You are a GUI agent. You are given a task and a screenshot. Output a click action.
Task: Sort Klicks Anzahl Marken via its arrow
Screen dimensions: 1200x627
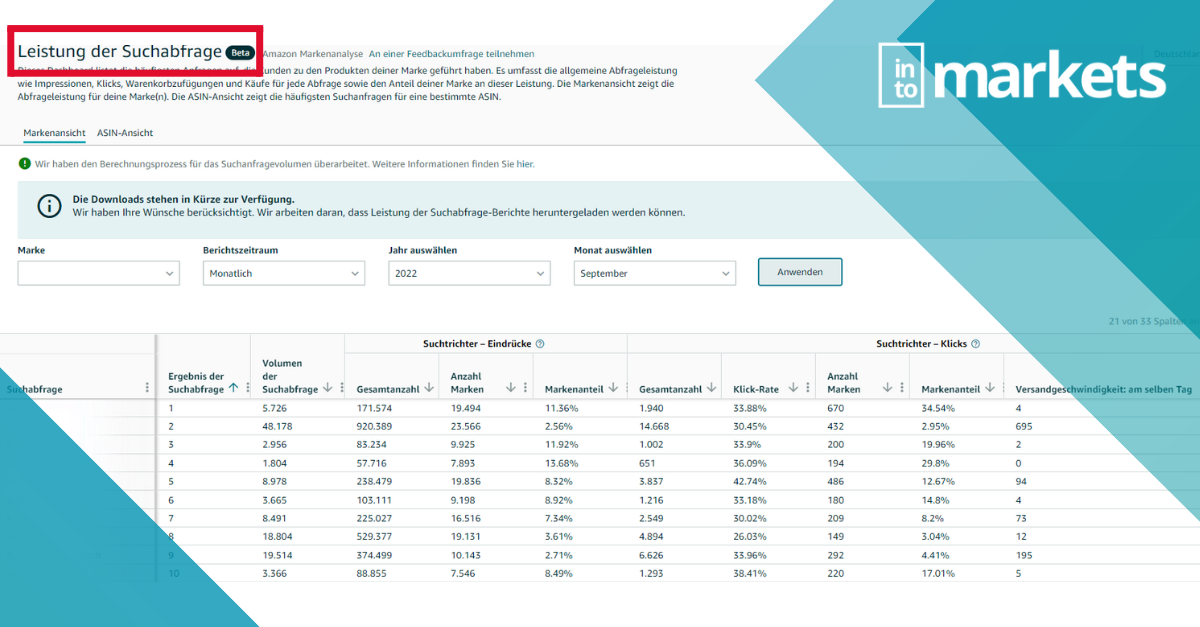click(x=887, y=388)
